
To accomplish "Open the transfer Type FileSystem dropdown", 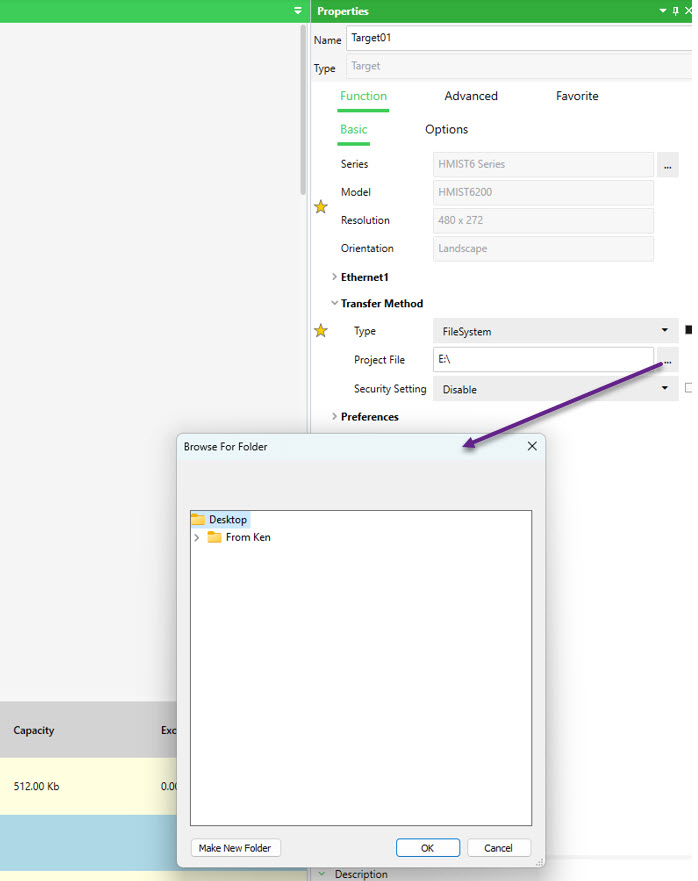I will [x=555, y=331].
